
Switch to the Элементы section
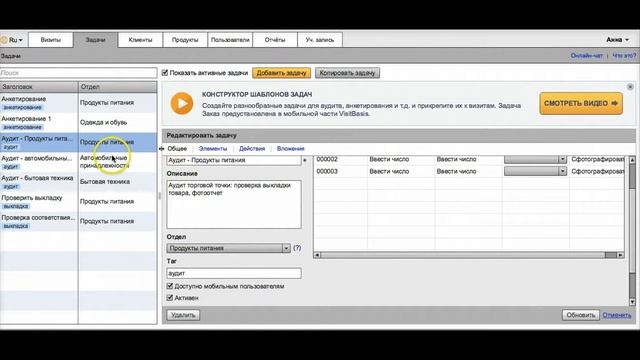[x=213, y=149]
